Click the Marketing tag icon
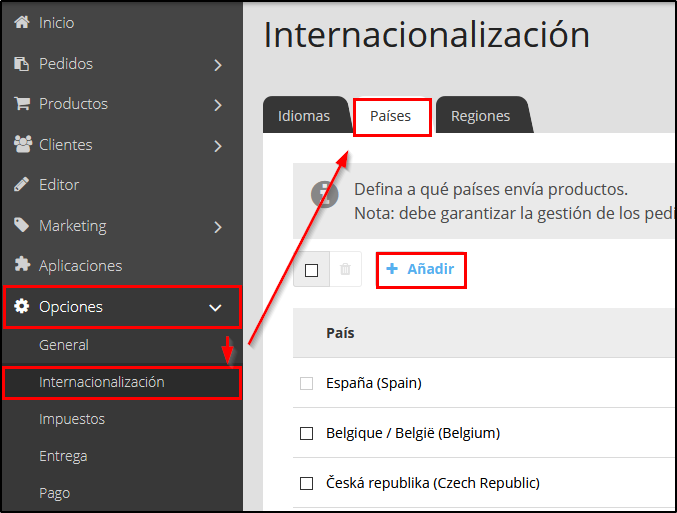The height and width of the screenshot is (513, 677). point(22,226)
